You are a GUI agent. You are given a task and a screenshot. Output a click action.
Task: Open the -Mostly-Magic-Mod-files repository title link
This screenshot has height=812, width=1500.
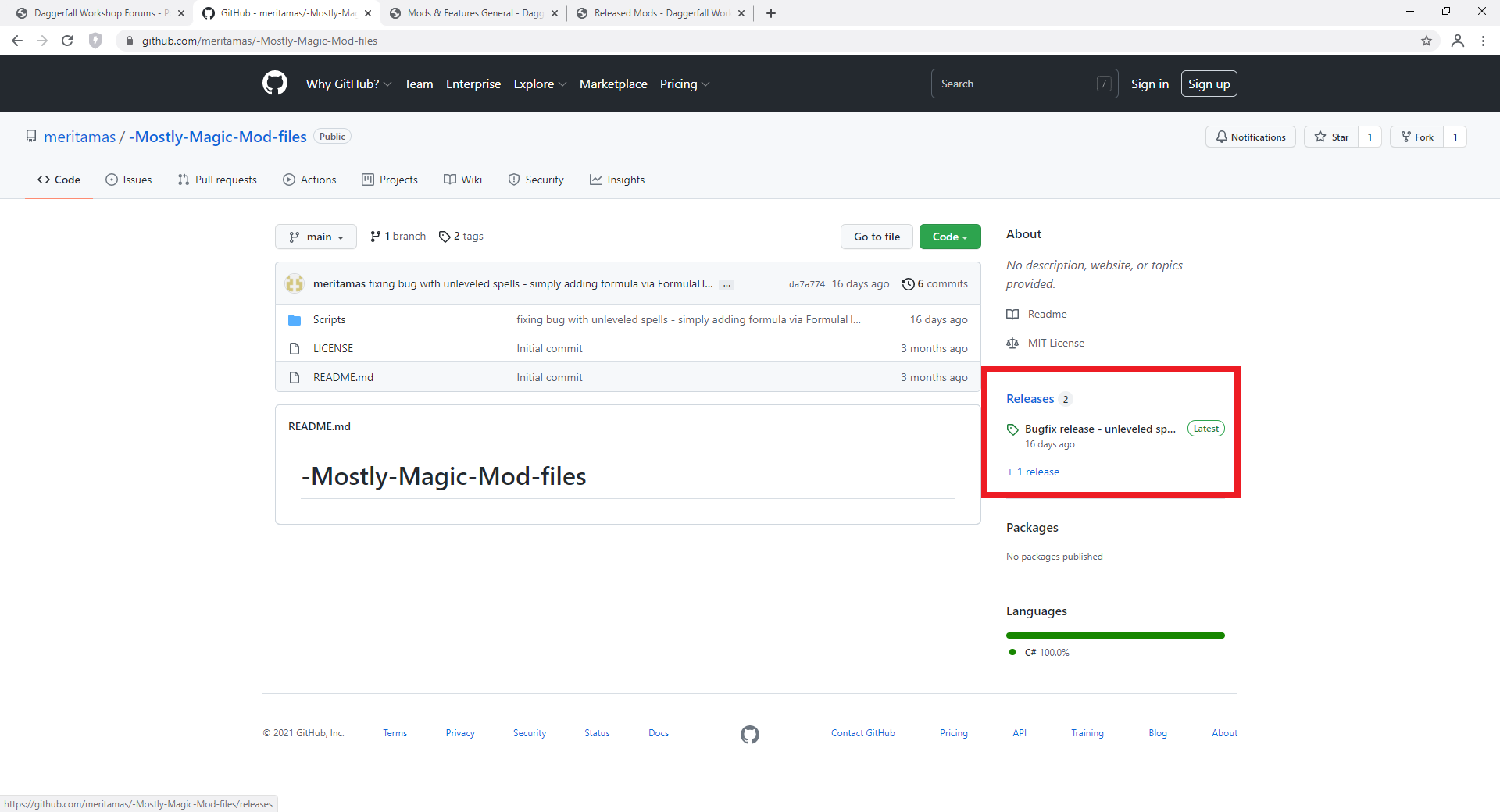[x=218, y=137]
